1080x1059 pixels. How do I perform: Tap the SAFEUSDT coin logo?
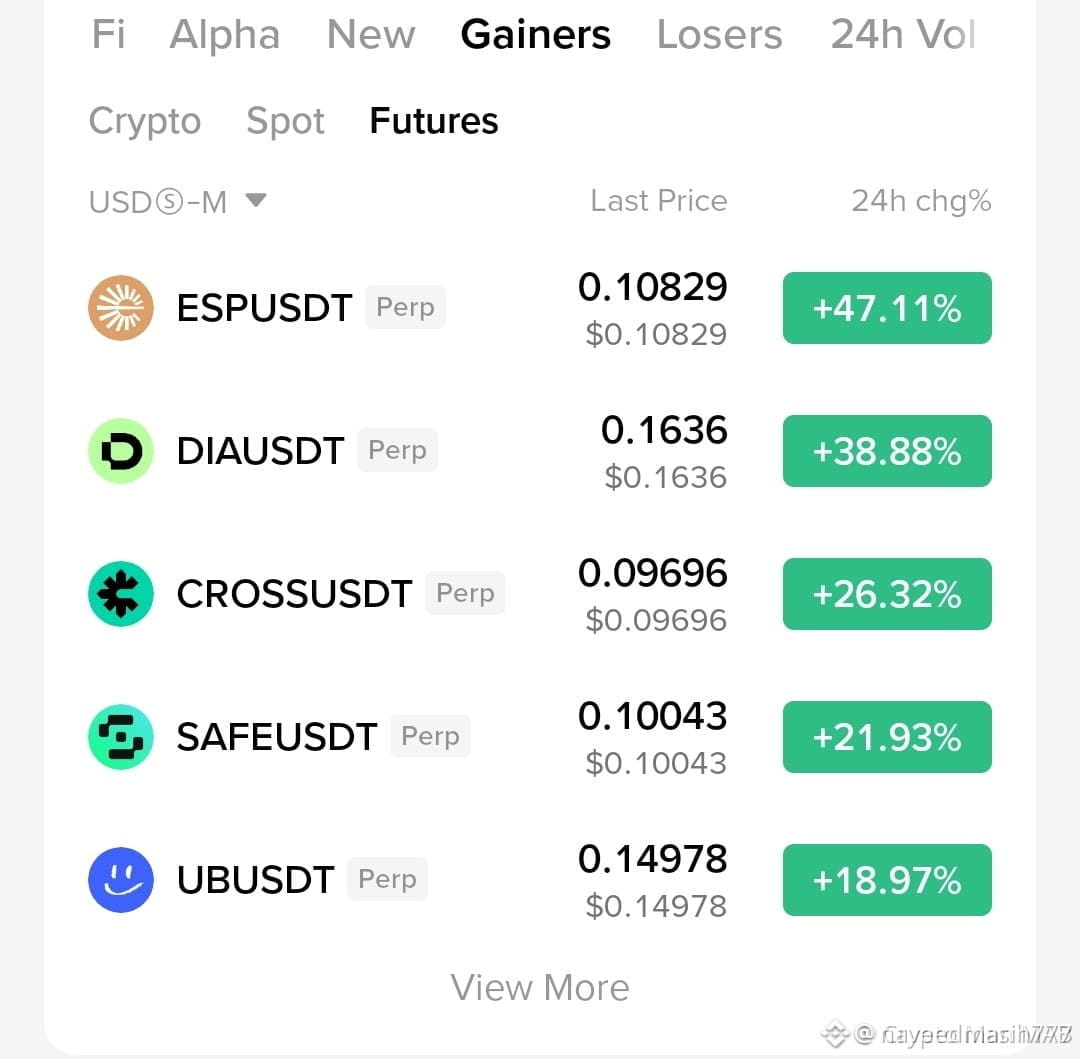pyautogui.click(x=121, y=737)
